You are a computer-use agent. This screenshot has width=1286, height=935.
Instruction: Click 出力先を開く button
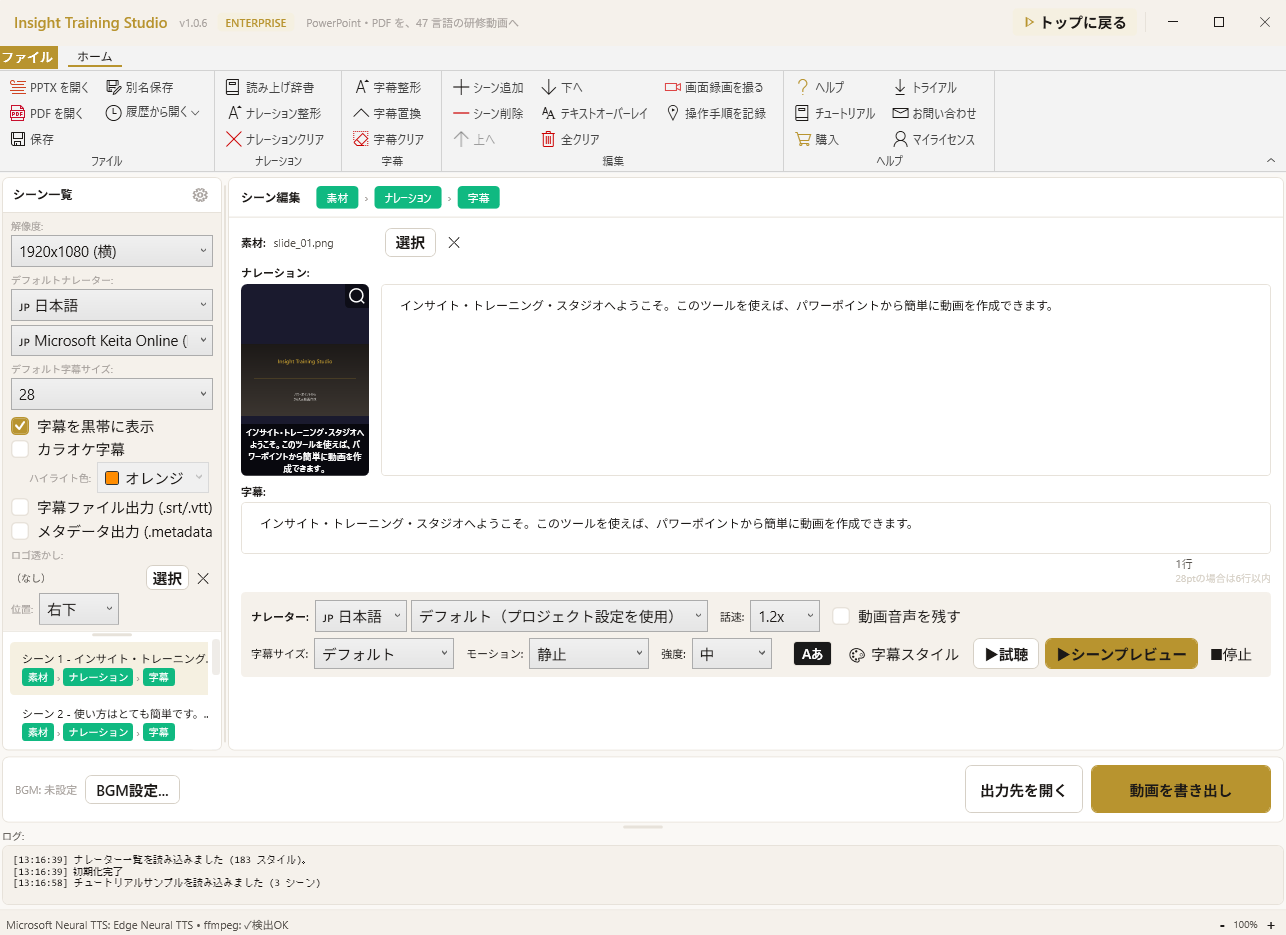1024,790
